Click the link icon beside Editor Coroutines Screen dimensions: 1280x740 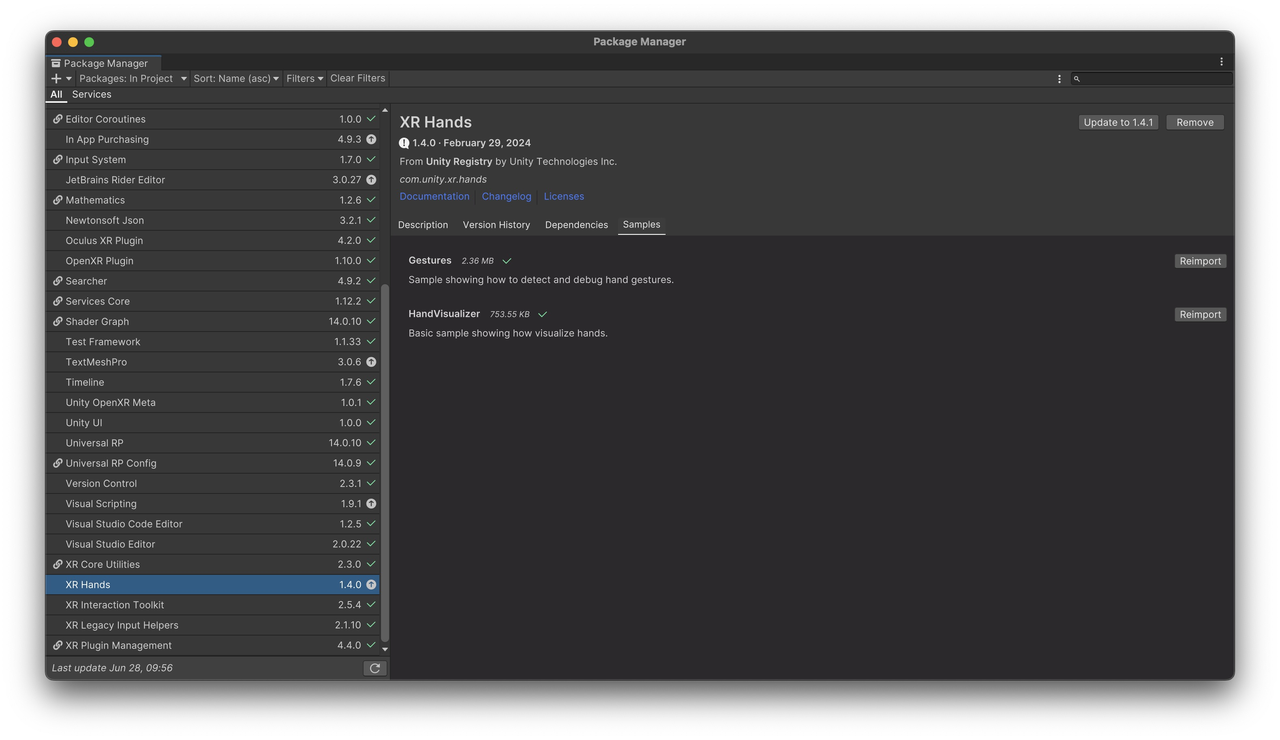pyautogui.click(x=57, y=119)
